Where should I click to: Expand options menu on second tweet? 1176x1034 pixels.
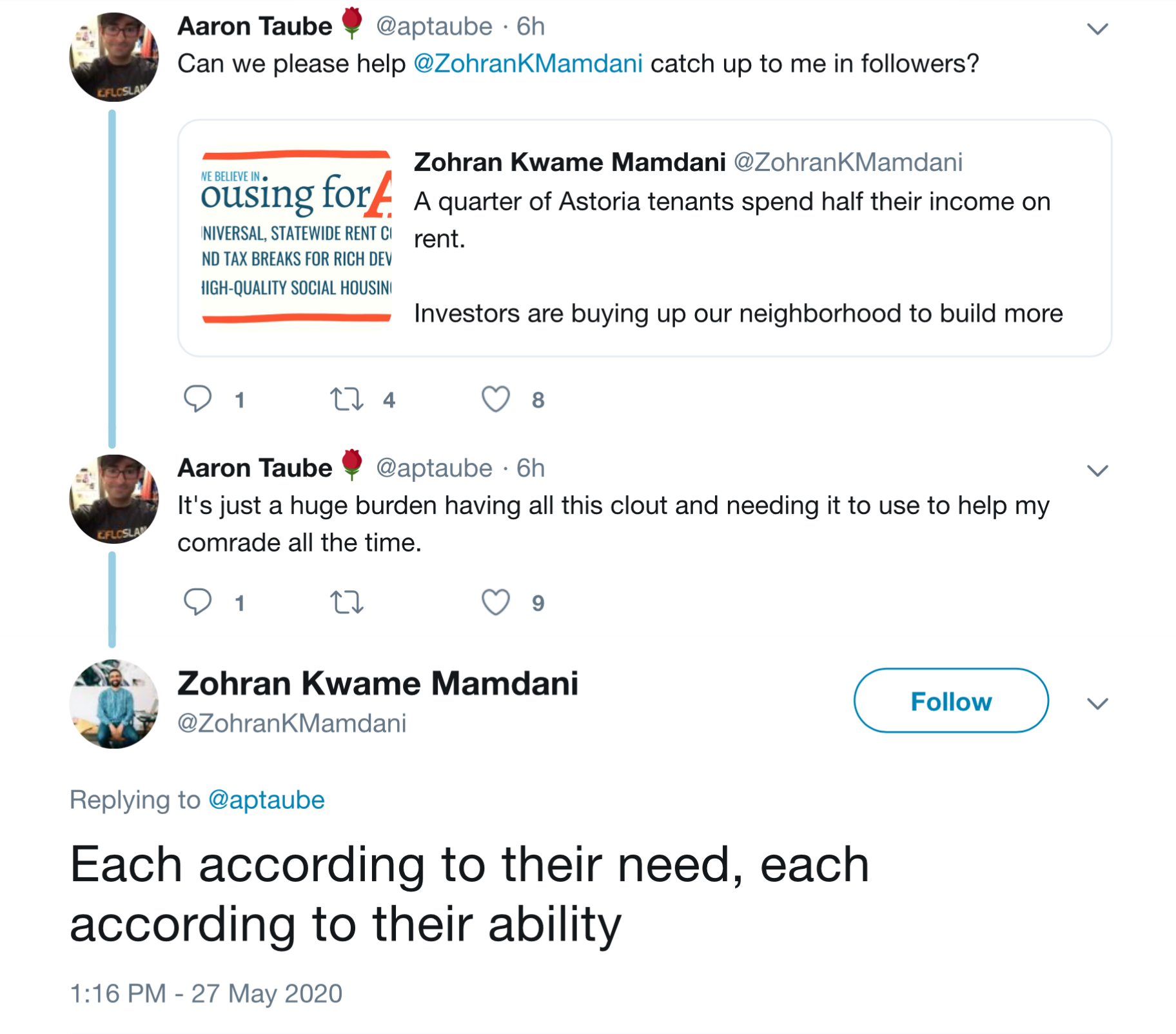(x=1097, y=471)
